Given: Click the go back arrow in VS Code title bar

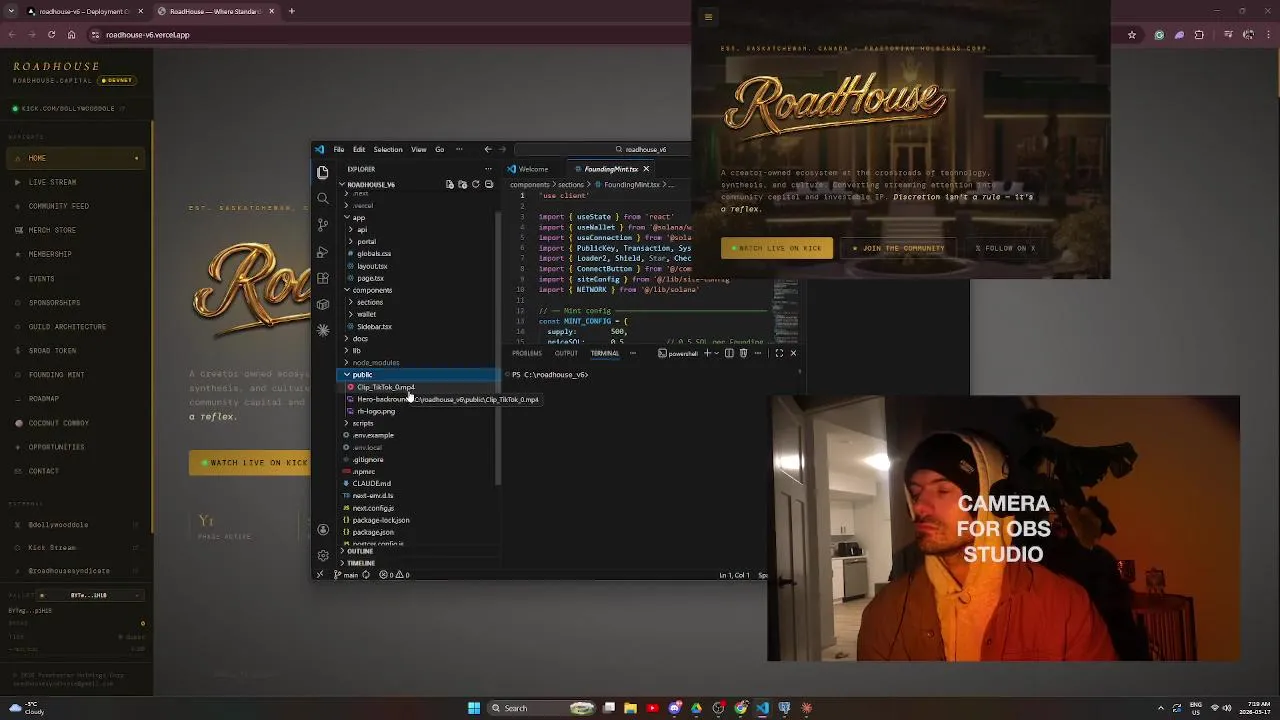Looking at the screenshot, I should 488,150.
